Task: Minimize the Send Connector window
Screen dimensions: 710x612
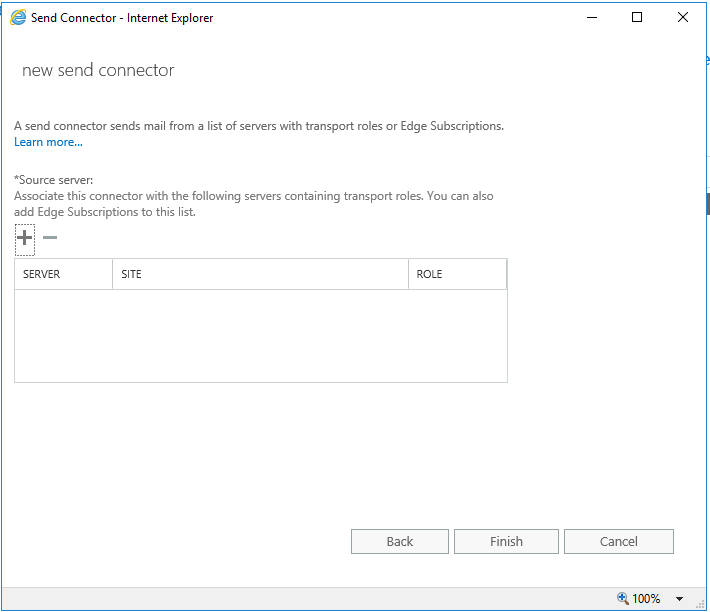Action: 592,18
